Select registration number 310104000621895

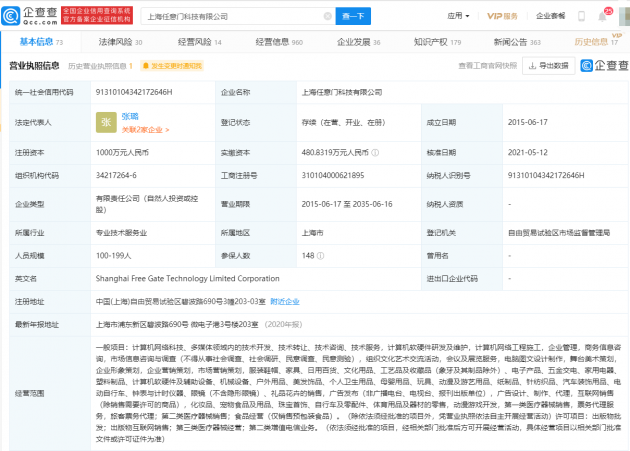point(333,175)
